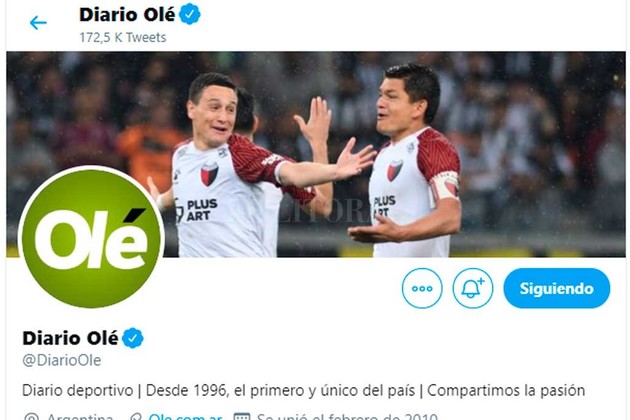Click the Diario deportivo bio text
The width and height of the screenshot is (630, 420).
303,390
